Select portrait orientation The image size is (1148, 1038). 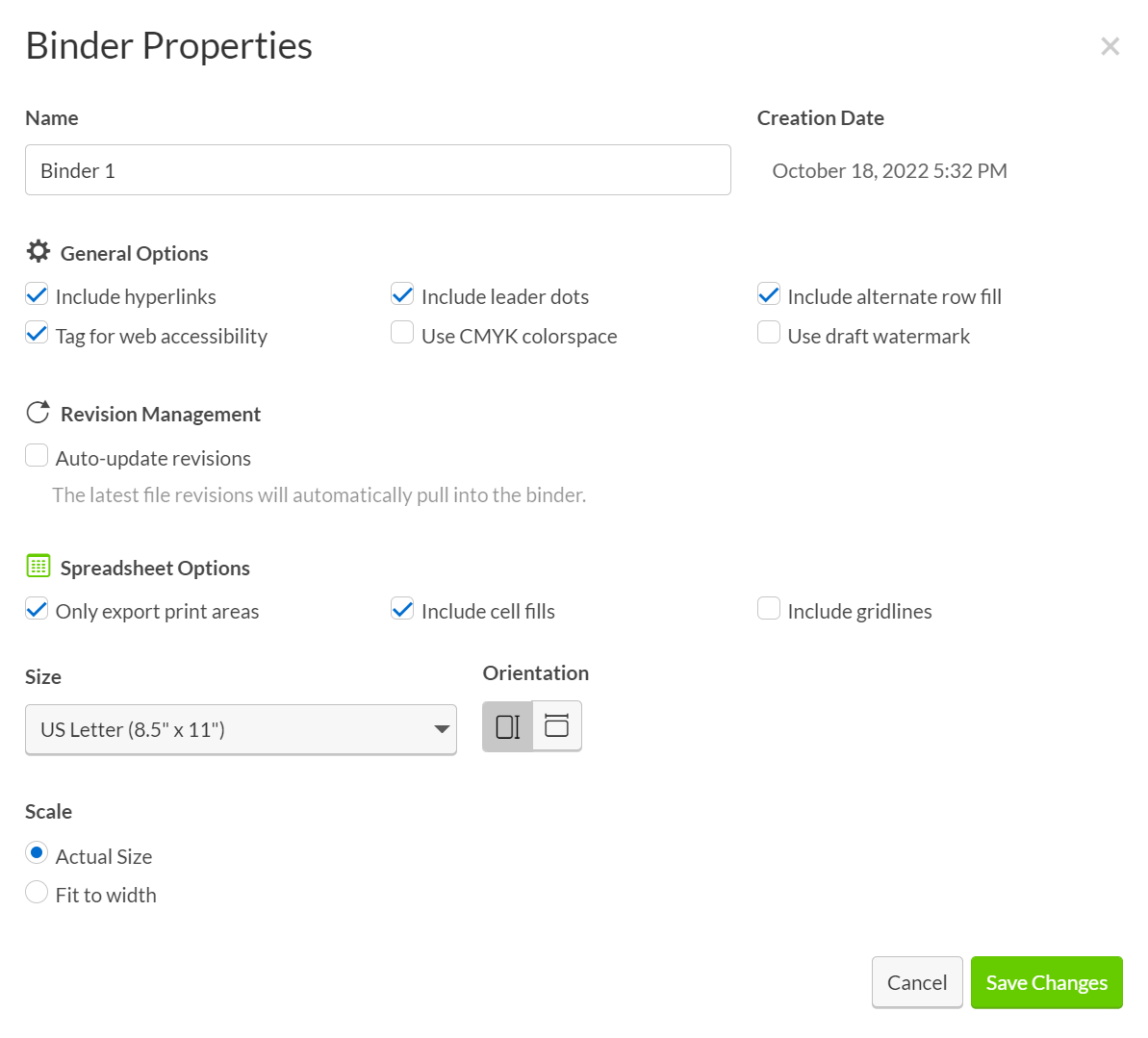click(507, 726)
